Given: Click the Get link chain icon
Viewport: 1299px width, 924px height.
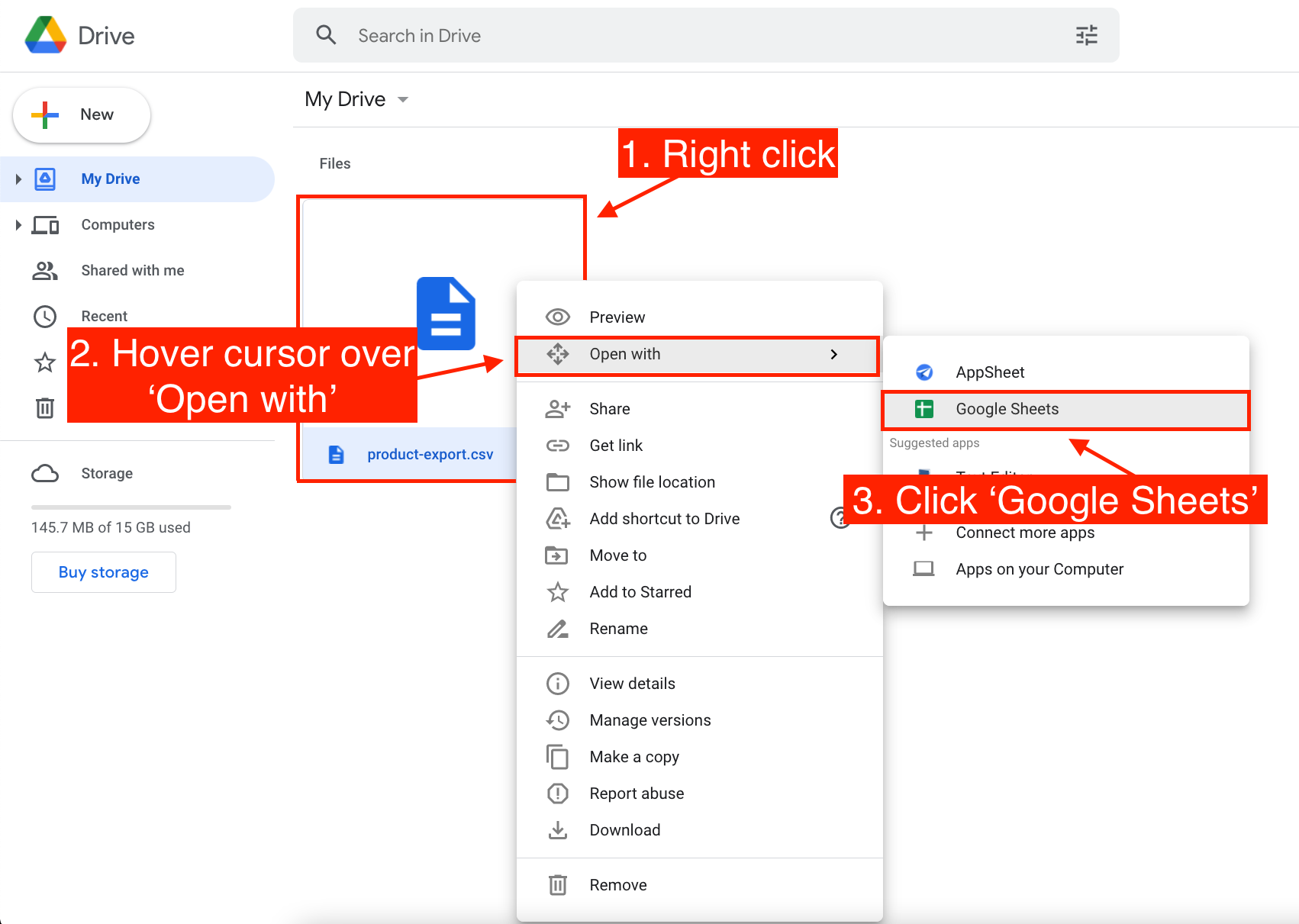Looking at the screenshot, I should (x=558, y=446).
